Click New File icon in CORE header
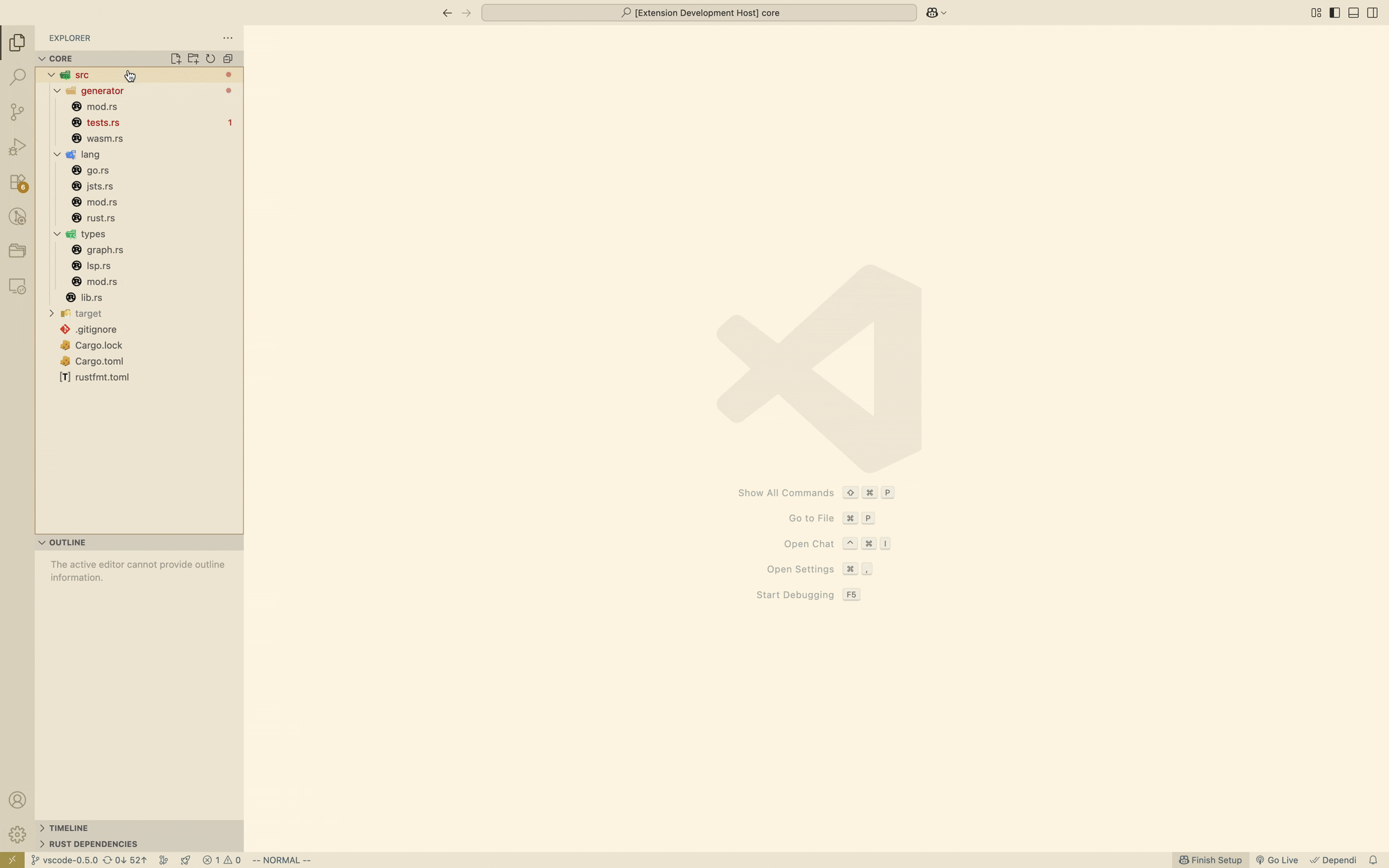Image resolution: width=1389 pixels, height=868 pixels. click(176, 59)
